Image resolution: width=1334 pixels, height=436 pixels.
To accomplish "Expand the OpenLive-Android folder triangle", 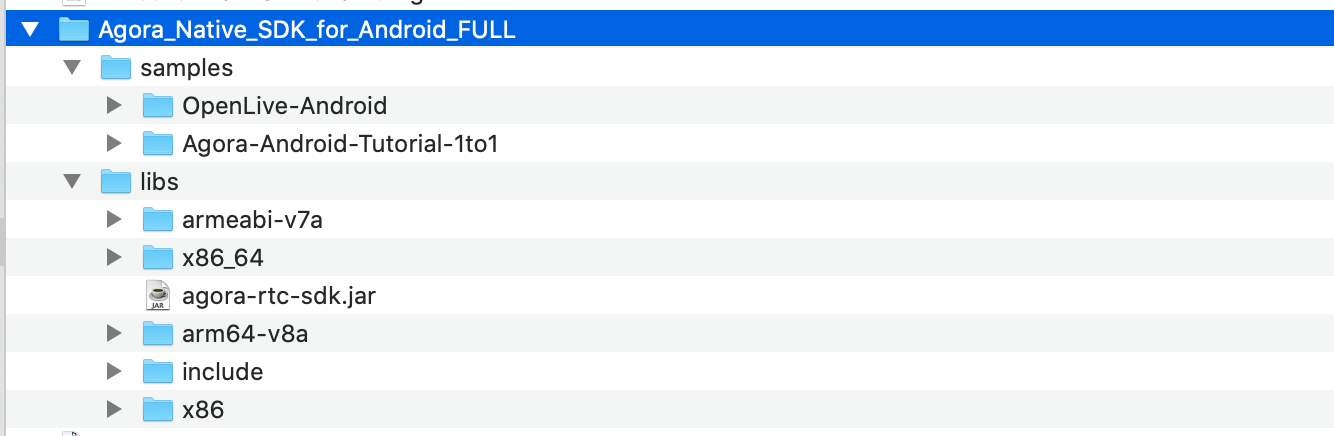I will pos(113,105).
